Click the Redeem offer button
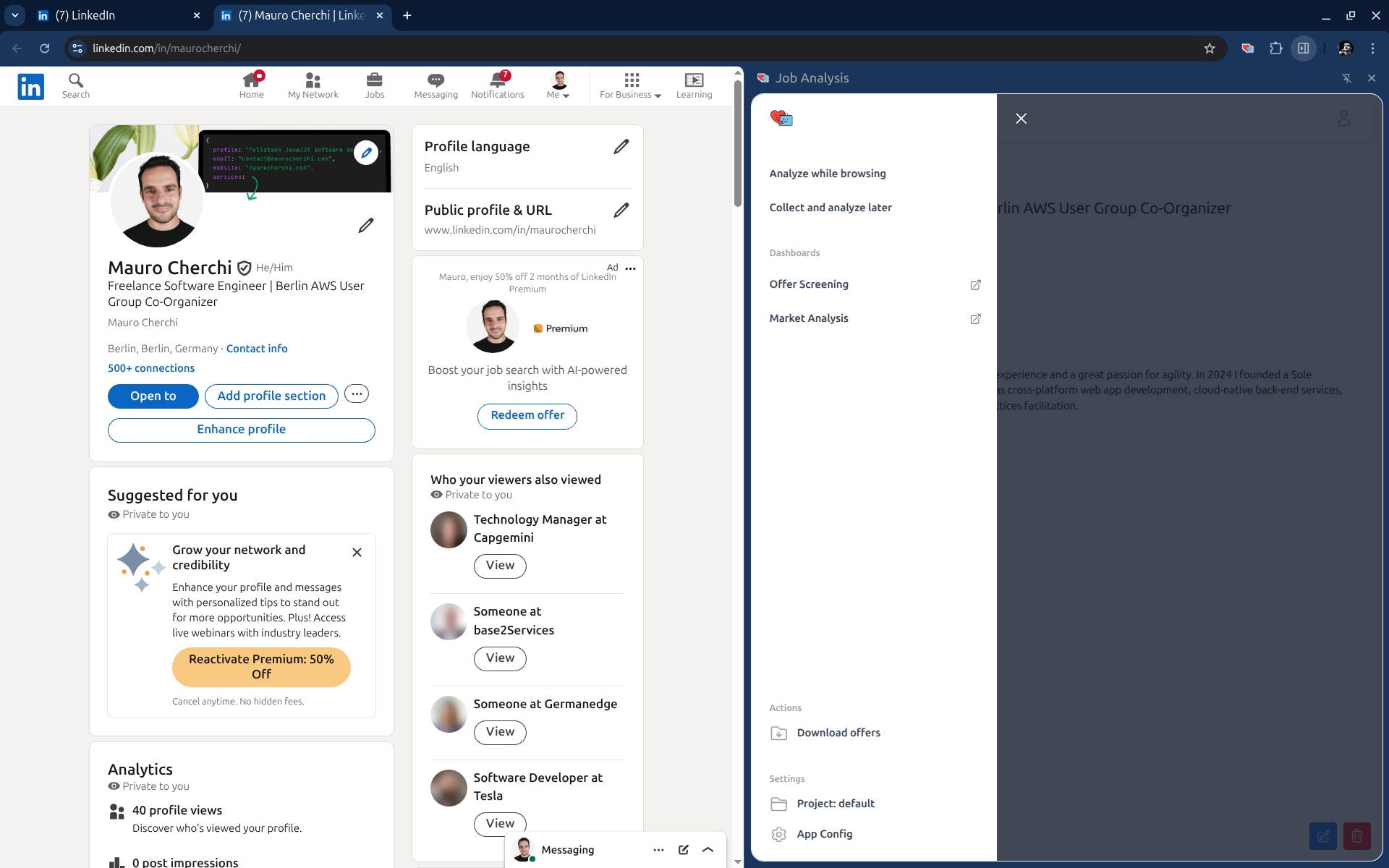This screenshot has height=868, width=1389. 527,415
